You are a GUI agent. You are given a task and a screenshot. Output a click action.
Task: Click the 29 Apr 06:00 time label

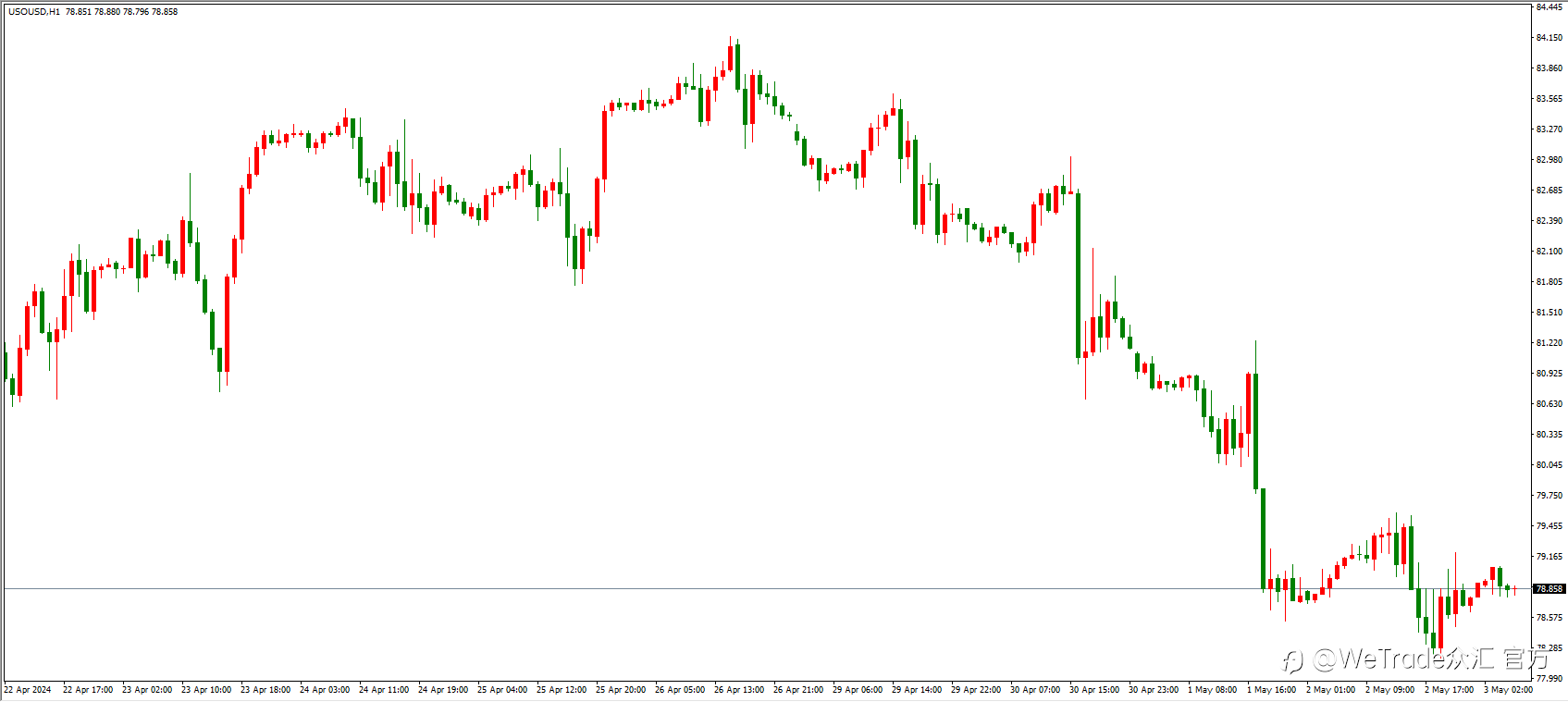(858, 690)
